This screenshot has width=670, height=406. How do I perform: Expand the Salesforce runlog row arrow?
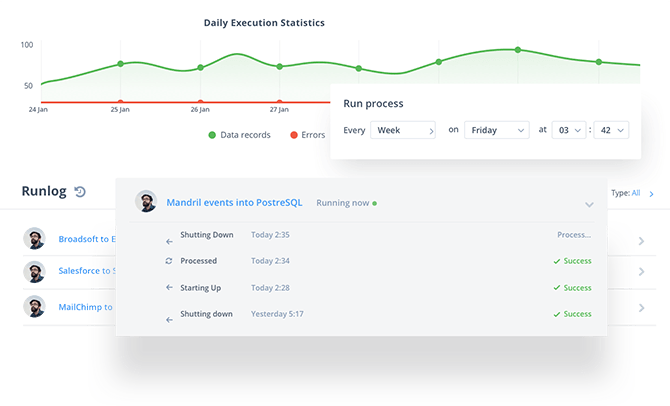[x=640, y=271]
